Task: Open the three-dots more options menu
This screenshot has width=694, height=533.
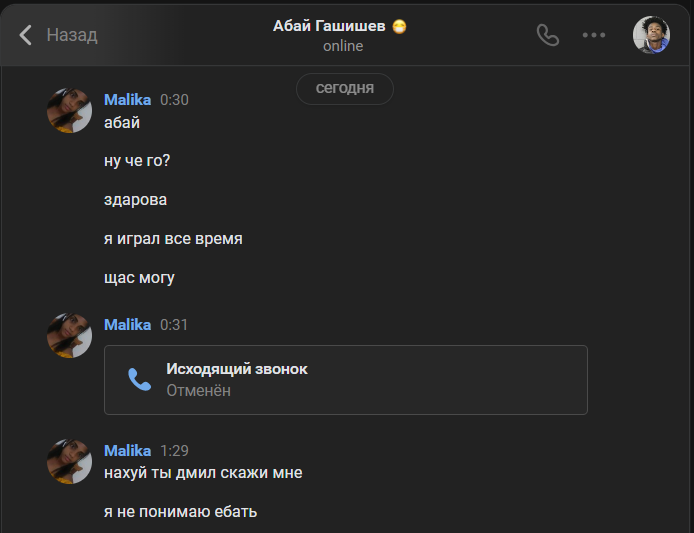Action: pos(594,35)
